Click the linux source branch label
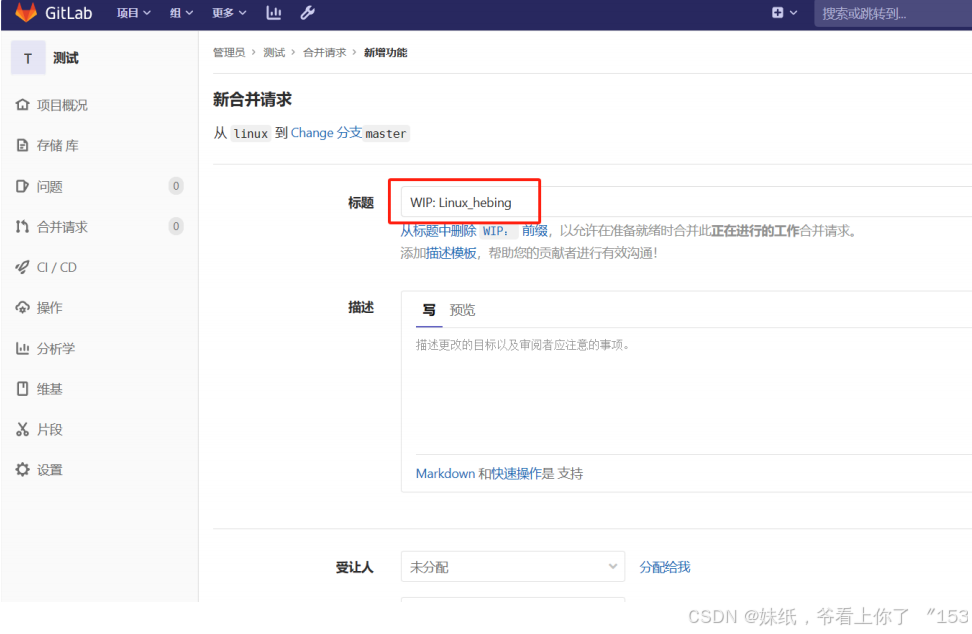 (250, 133)
